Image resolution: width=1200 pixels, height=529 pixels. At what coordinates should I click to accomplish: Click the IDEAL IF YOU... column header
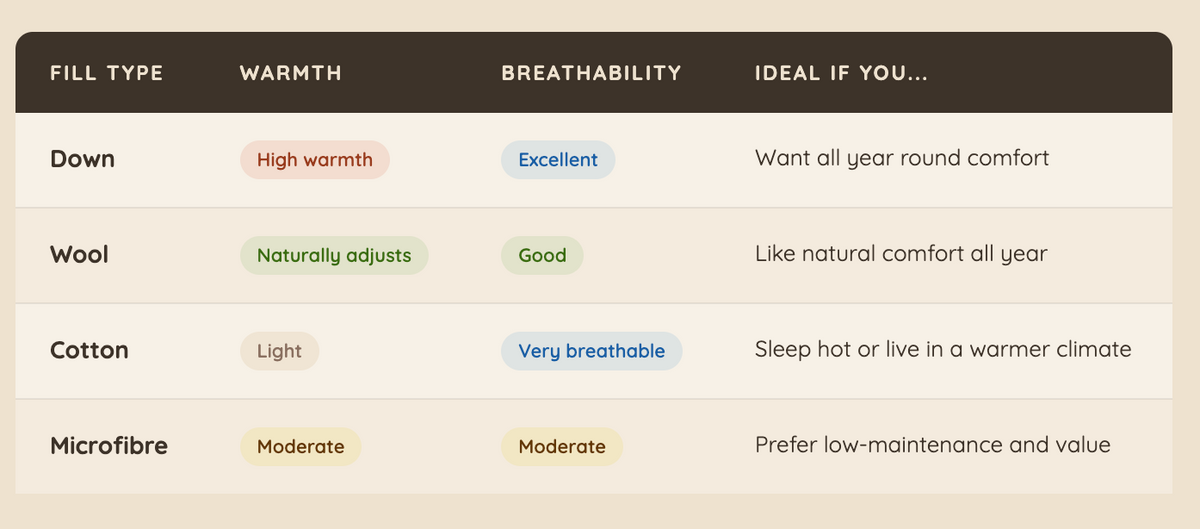(x=841, y=73)
